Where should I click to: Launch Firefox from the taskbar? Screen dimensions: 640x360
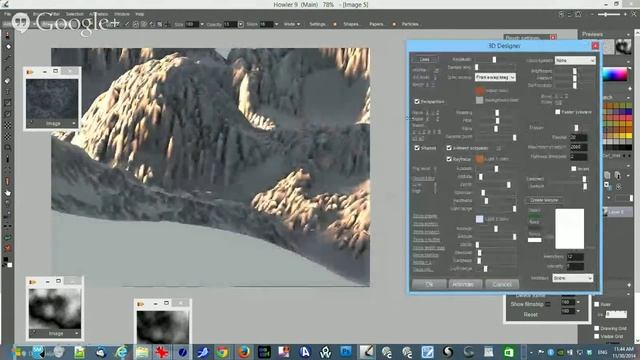tap(244, 351)
